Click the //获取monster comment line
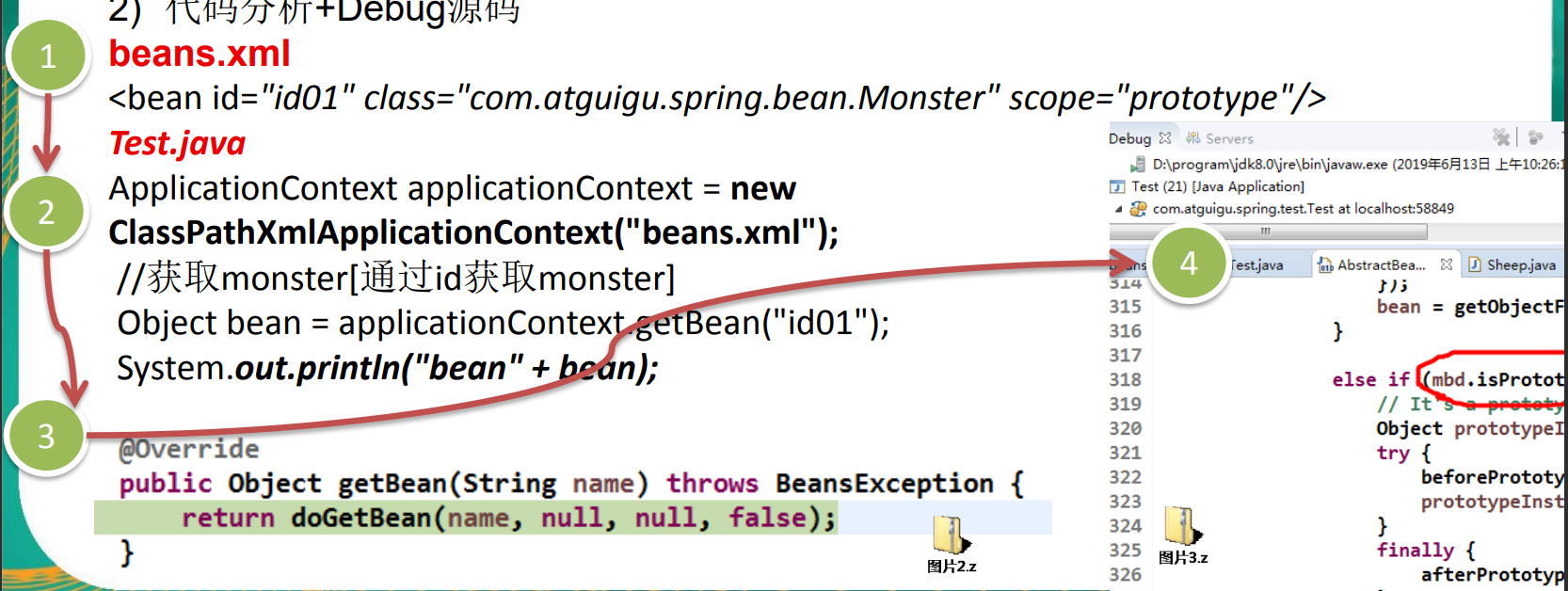This screenshot has height=591, width=1568. point(395,278)
